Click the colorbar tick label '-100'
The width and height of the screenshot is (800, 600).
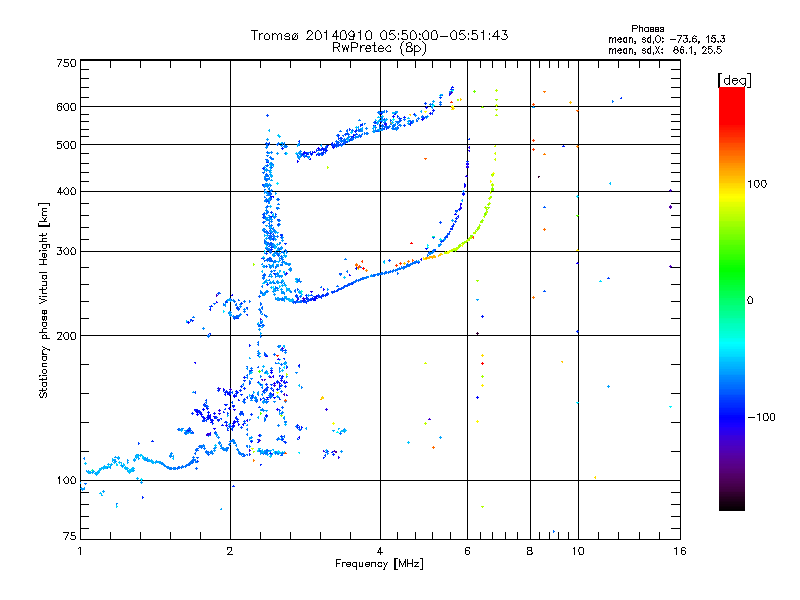(761, 417)
